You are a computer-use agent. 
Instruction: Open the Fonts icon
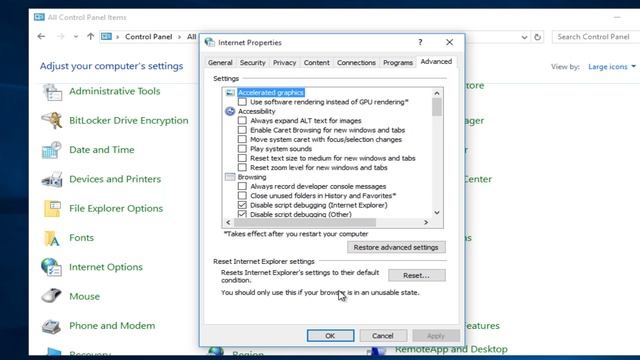pos(51,238)
